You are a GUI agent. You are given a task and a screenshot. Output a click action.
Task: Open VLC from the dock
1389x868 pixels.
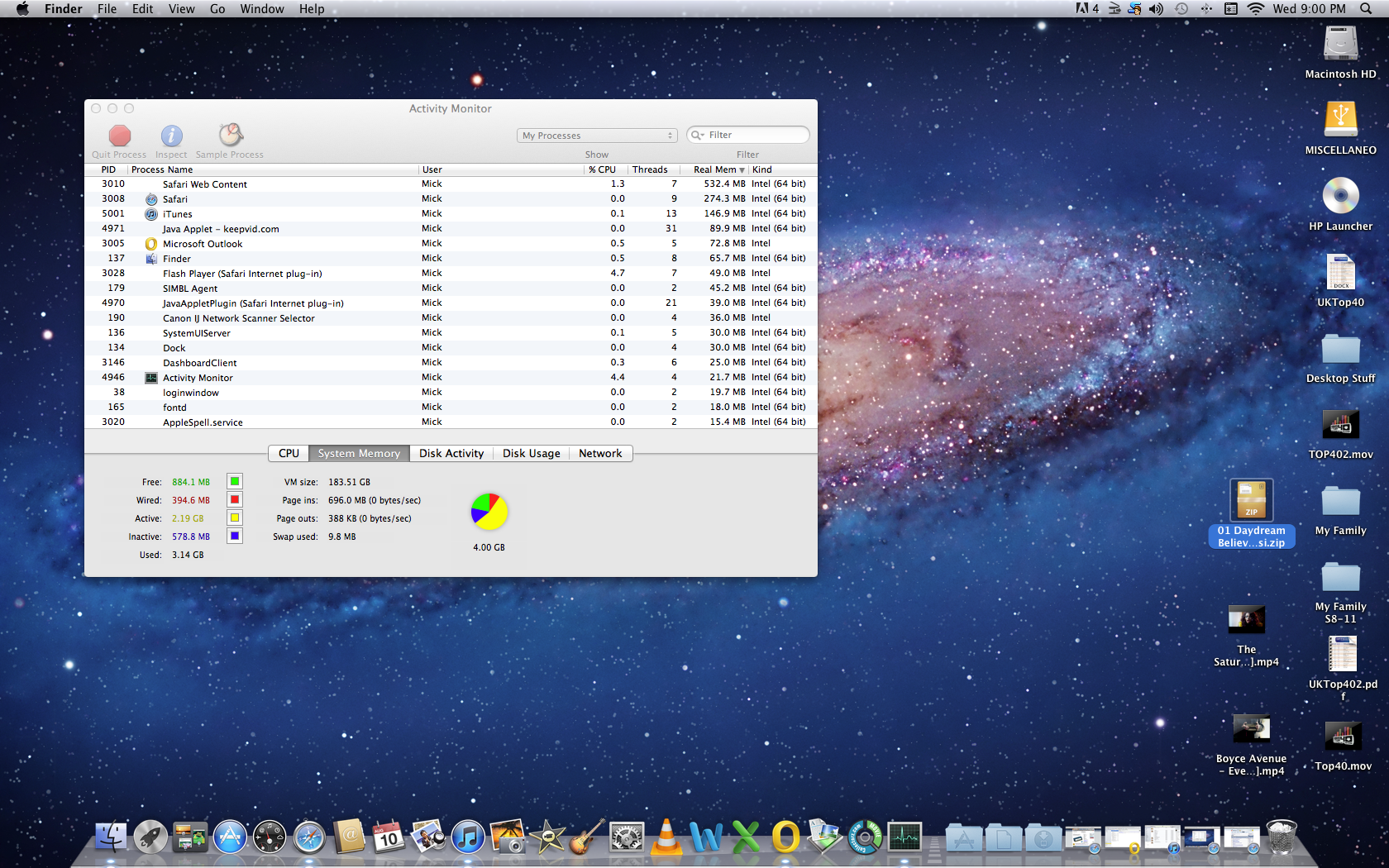(666, 837)
